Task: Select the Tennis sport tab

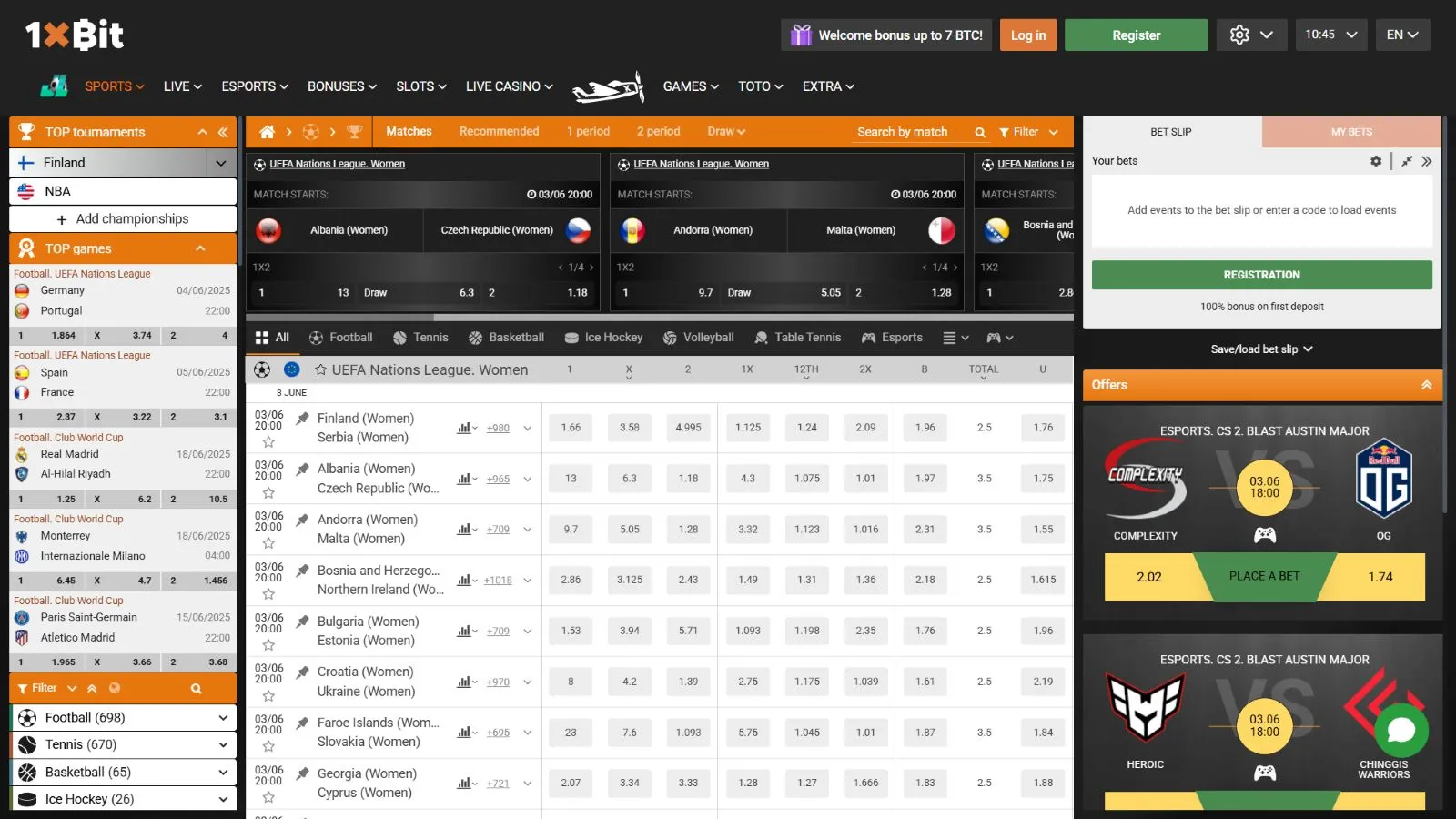Action: click(x=420, y=338)
